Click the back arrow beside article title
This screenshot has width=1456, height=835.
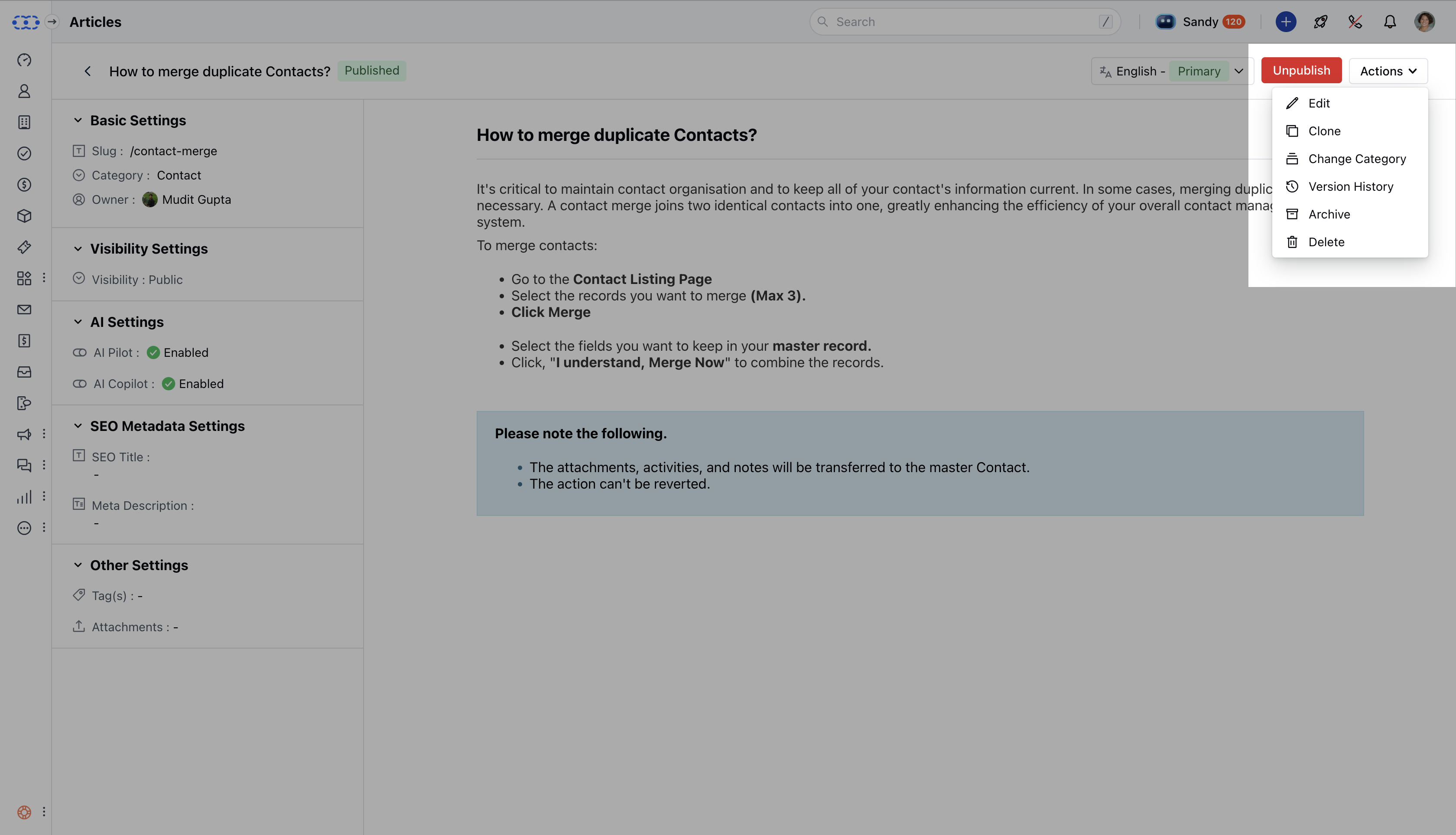point(88,71)
